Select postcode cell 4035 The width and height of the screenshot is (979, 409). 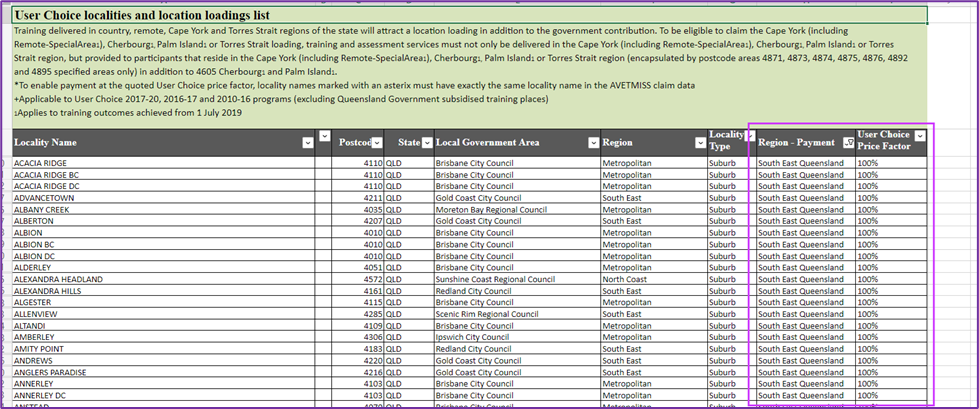(x=358, y=209)
